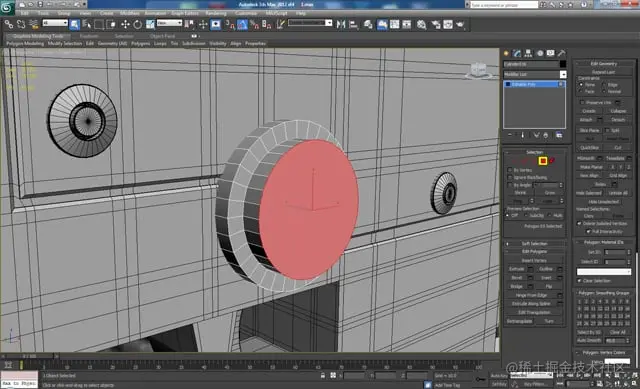
Task: Pick the Rectangular Selection Region icon
Action: (99, 24)
